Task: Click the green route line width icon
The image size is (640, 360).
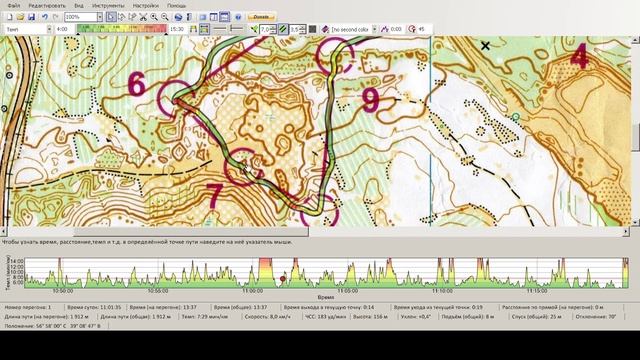Action: (254, 29)
